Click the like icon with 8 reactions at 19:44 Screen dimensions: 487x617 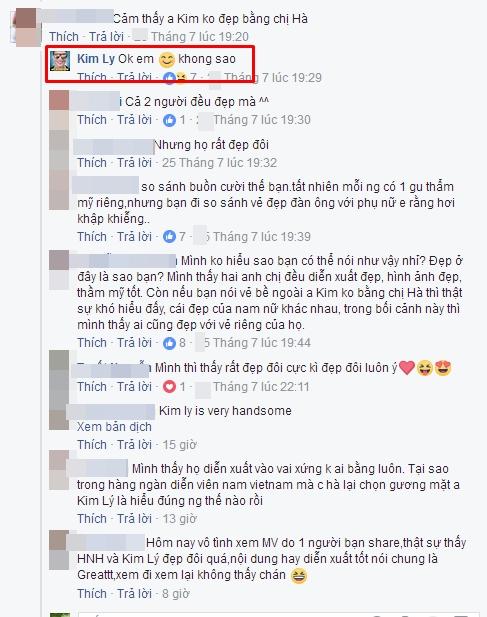tap(170, 343)
